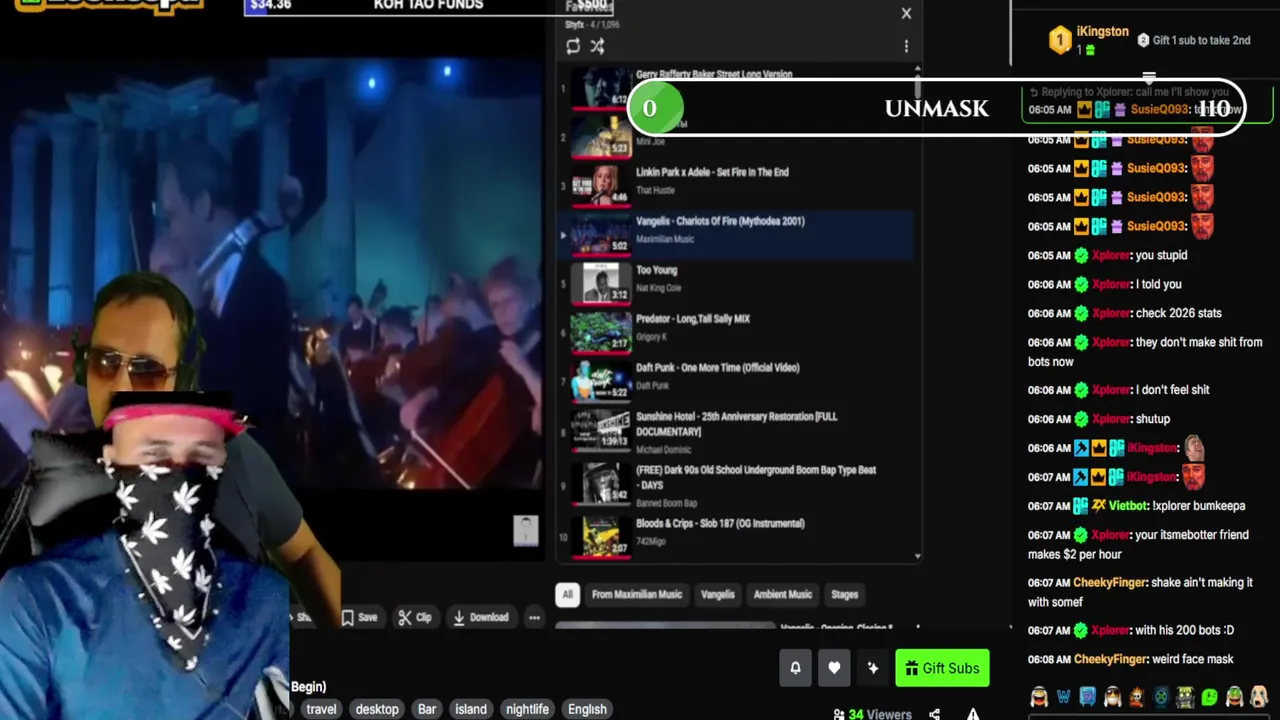Select the All filter chip

pos(567,594)
